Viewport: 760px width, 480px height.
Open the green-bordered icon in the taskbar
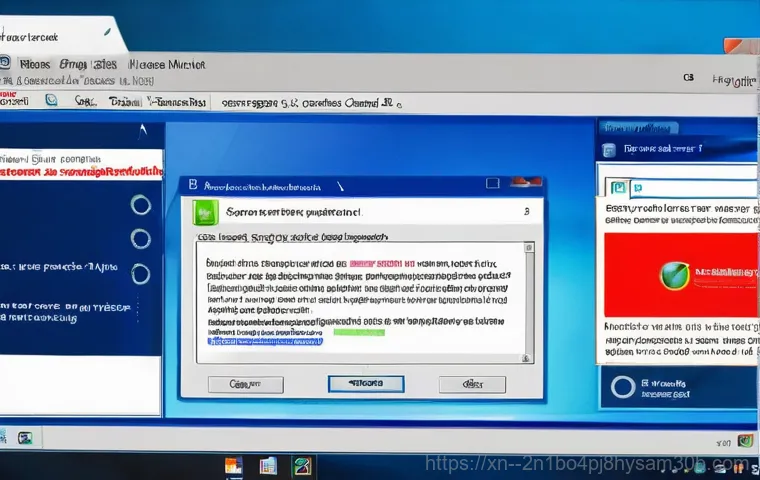coord(301,465)
